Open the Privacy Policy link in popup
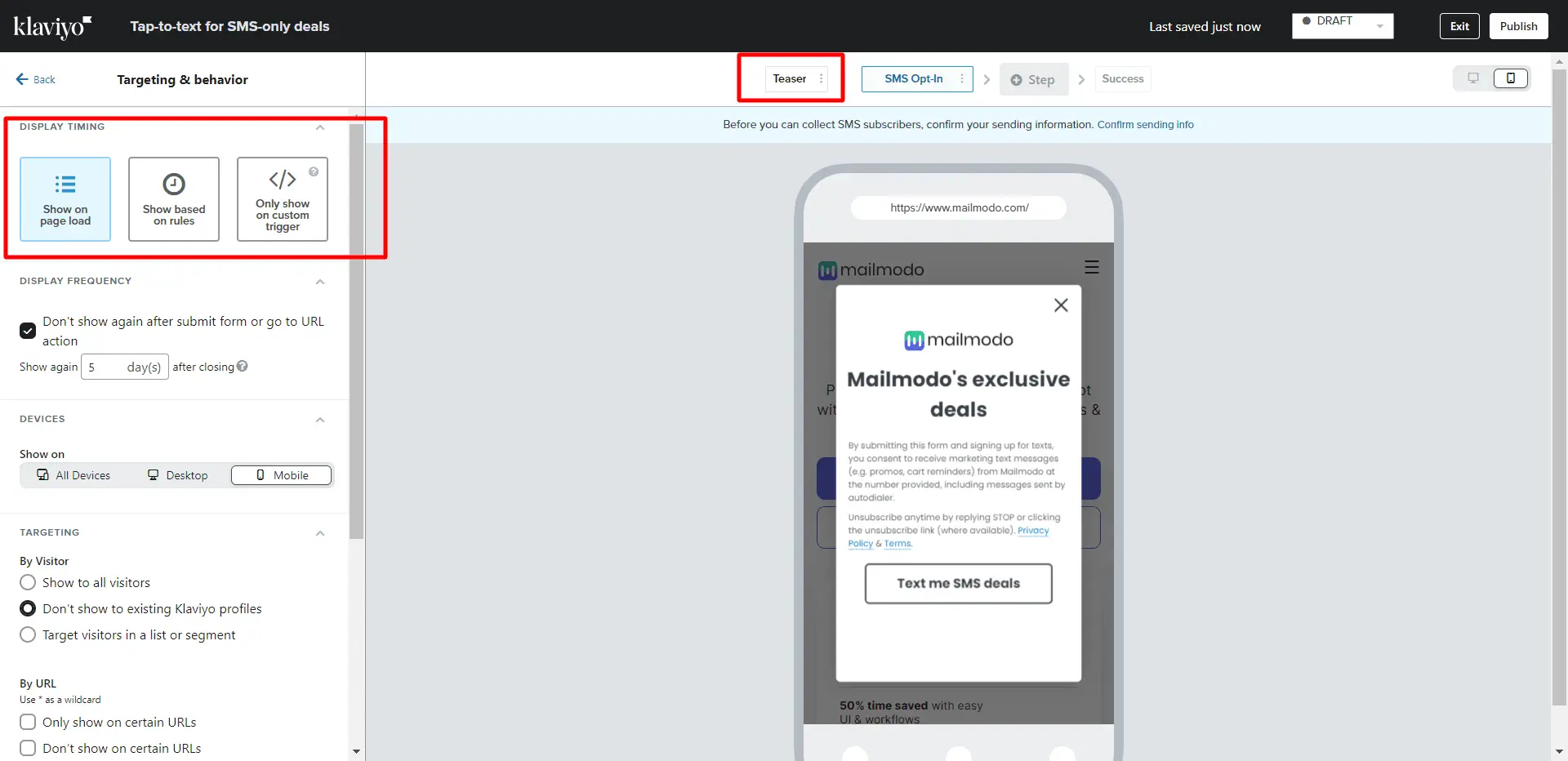 (x=1033, y=531)
